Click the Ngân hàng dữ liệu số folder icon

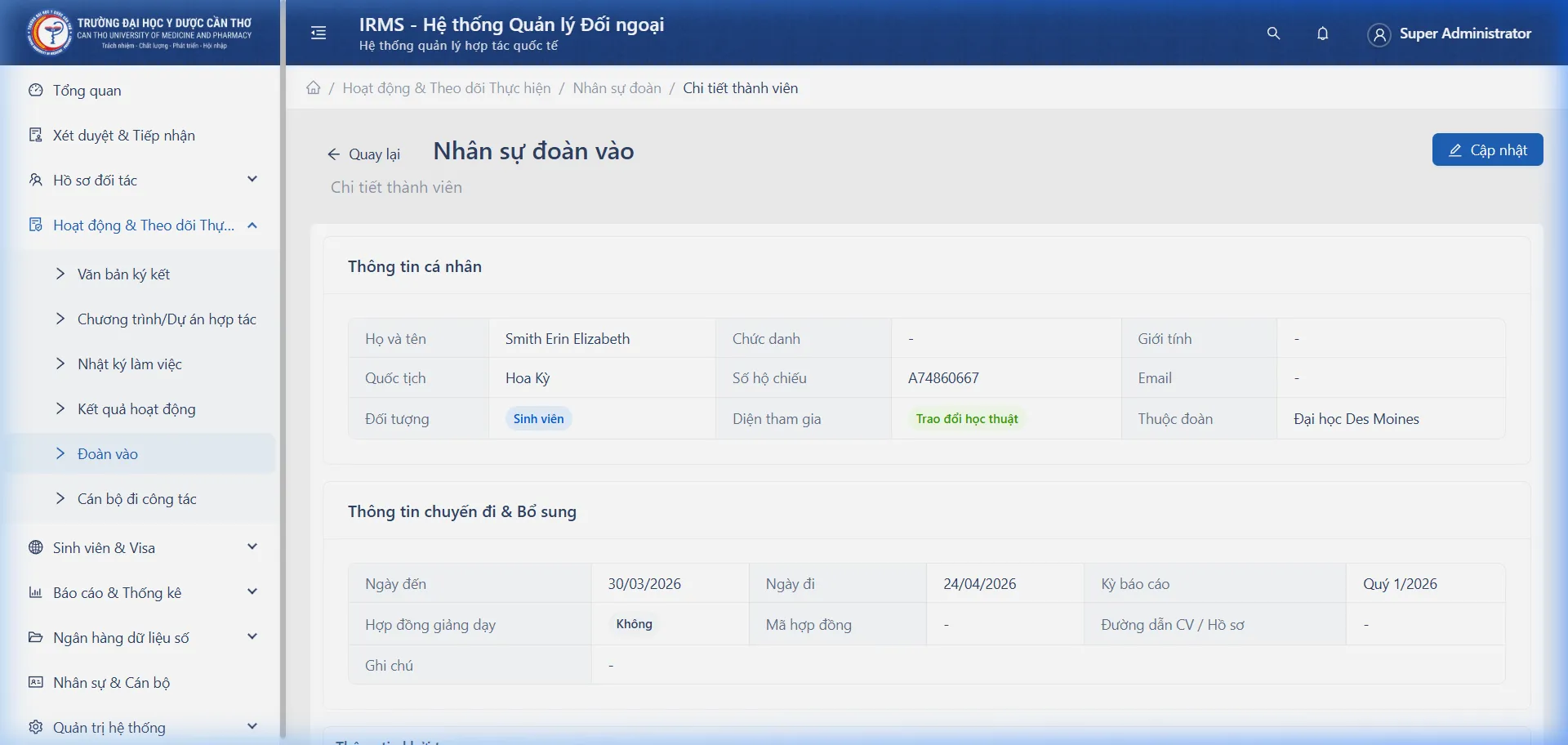pyautogui.click(x=35, y=637)
